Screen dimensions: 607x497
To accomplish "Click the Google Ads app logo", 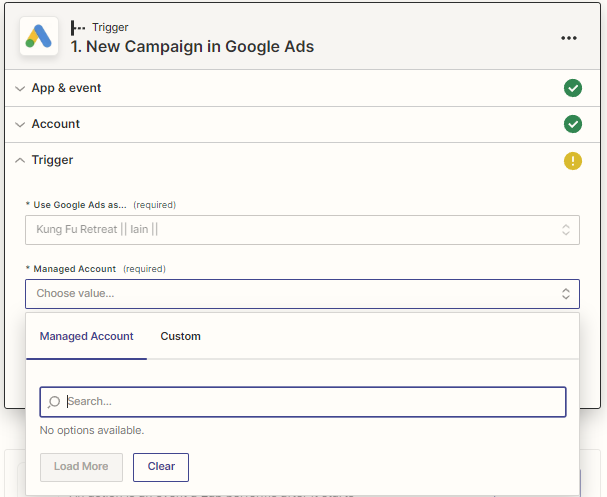I will tap(39, 36).
